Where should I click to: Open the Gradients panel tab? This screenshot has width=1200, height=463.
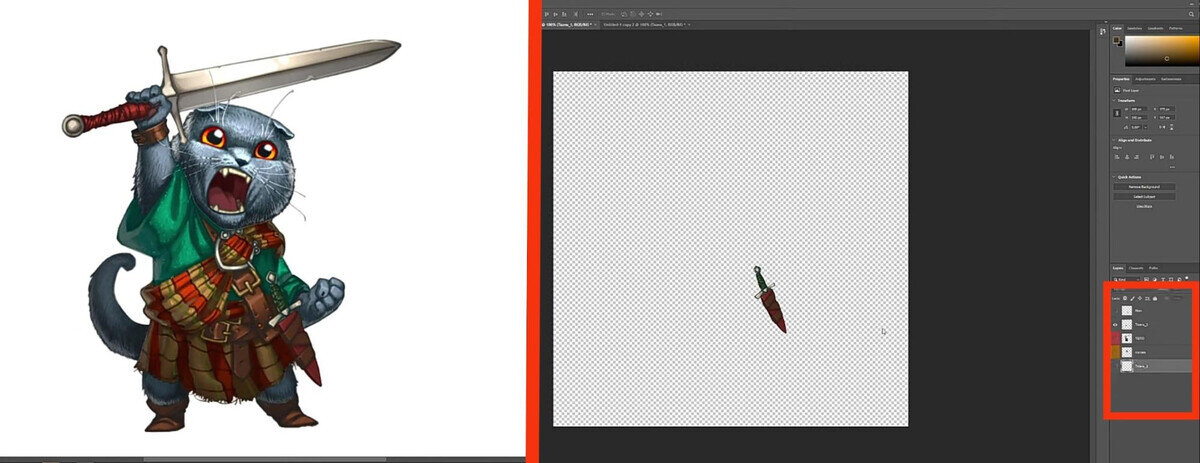coord(1155,28)
